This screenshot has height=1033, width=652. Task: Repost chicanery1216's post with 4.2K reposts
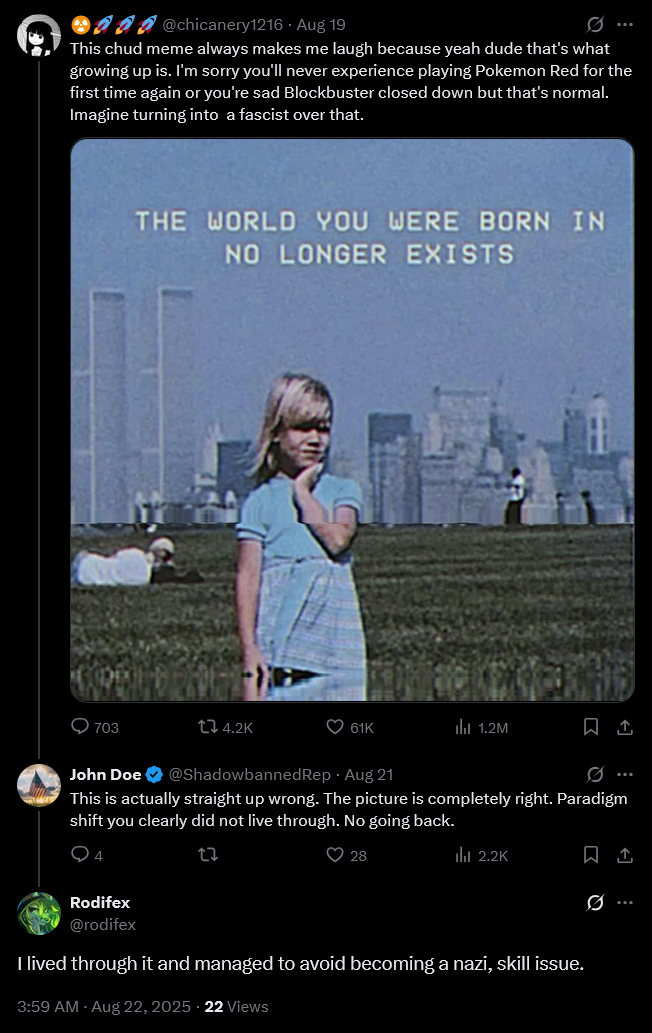(225, 727)
